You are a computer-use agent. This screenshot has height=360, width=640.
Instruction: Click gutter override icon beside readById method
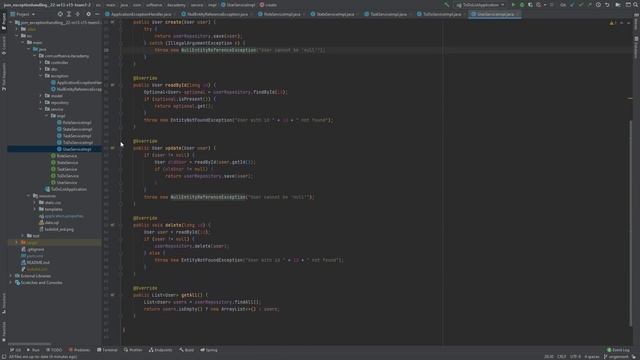click(x=112, y=85)
